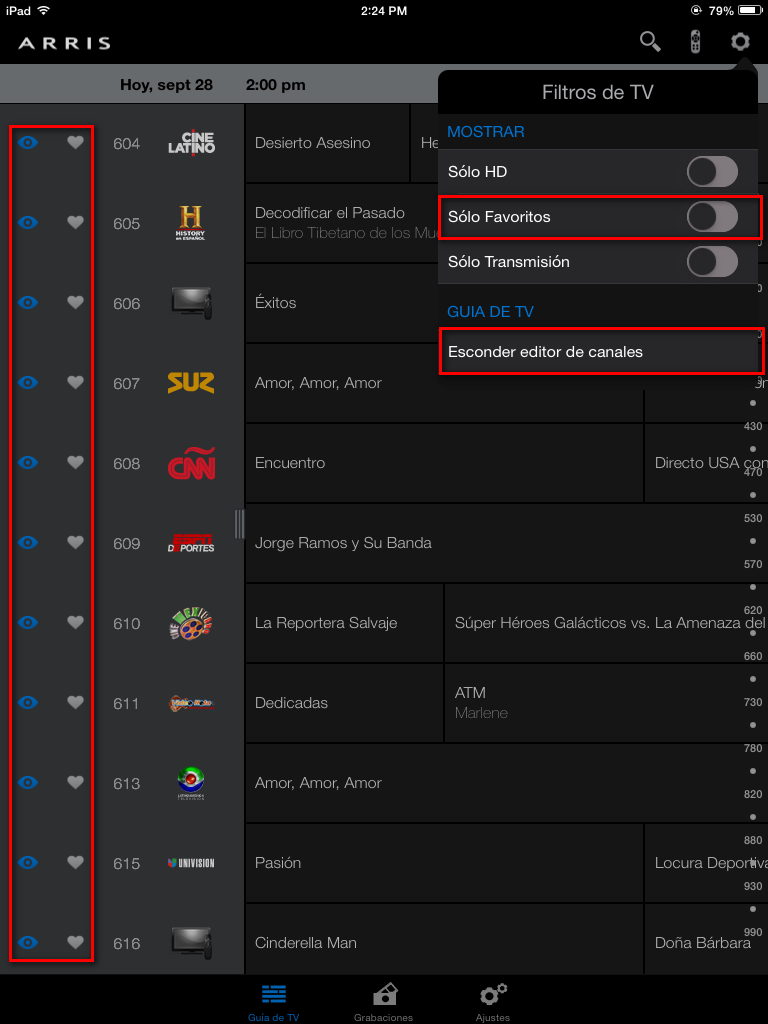768x1024 pixels.
Task: Tap heart icon for channel 609
Action: pos(76,543)
